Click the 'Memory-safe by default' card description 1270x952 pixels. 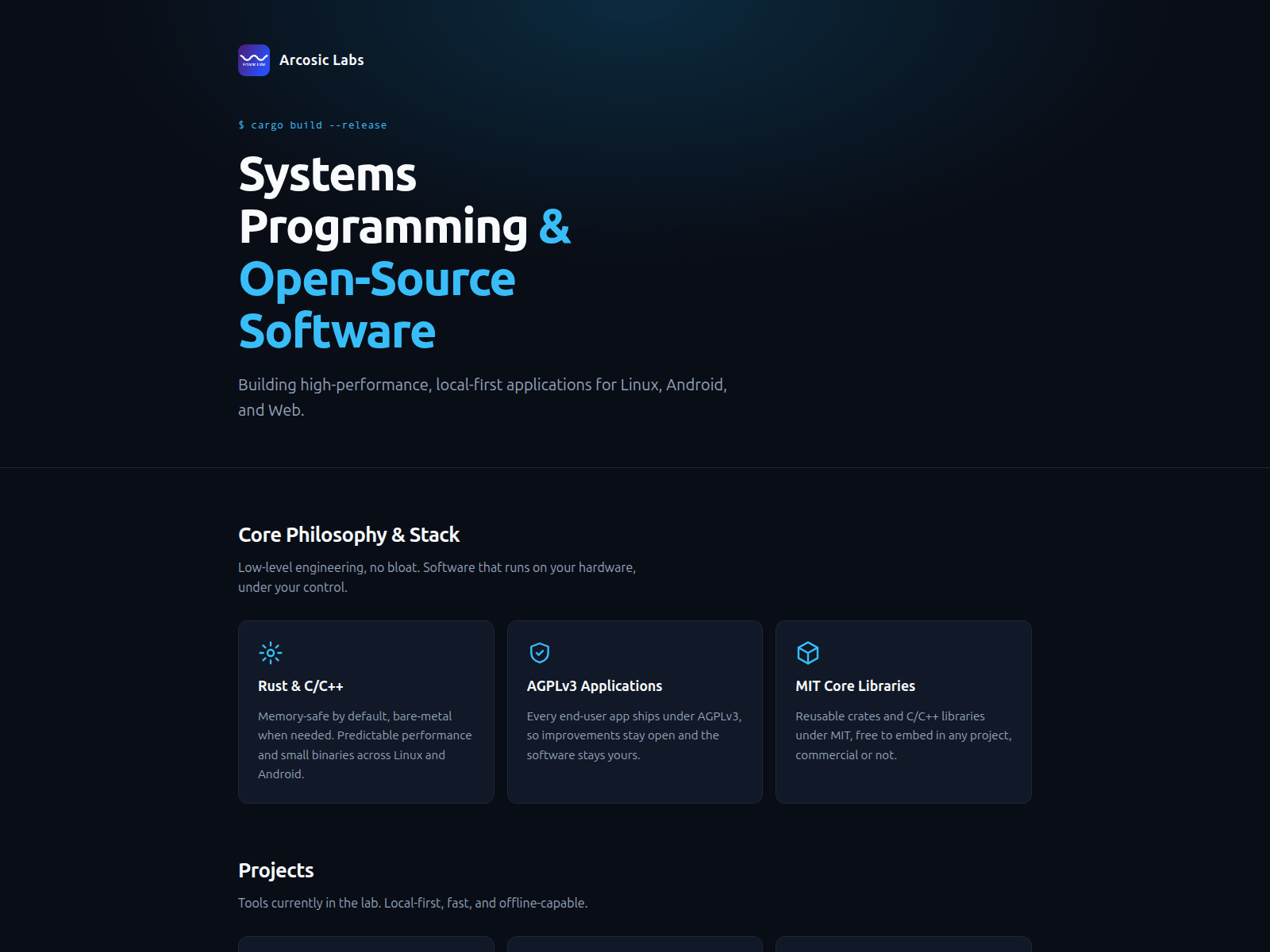coord(365,745)
